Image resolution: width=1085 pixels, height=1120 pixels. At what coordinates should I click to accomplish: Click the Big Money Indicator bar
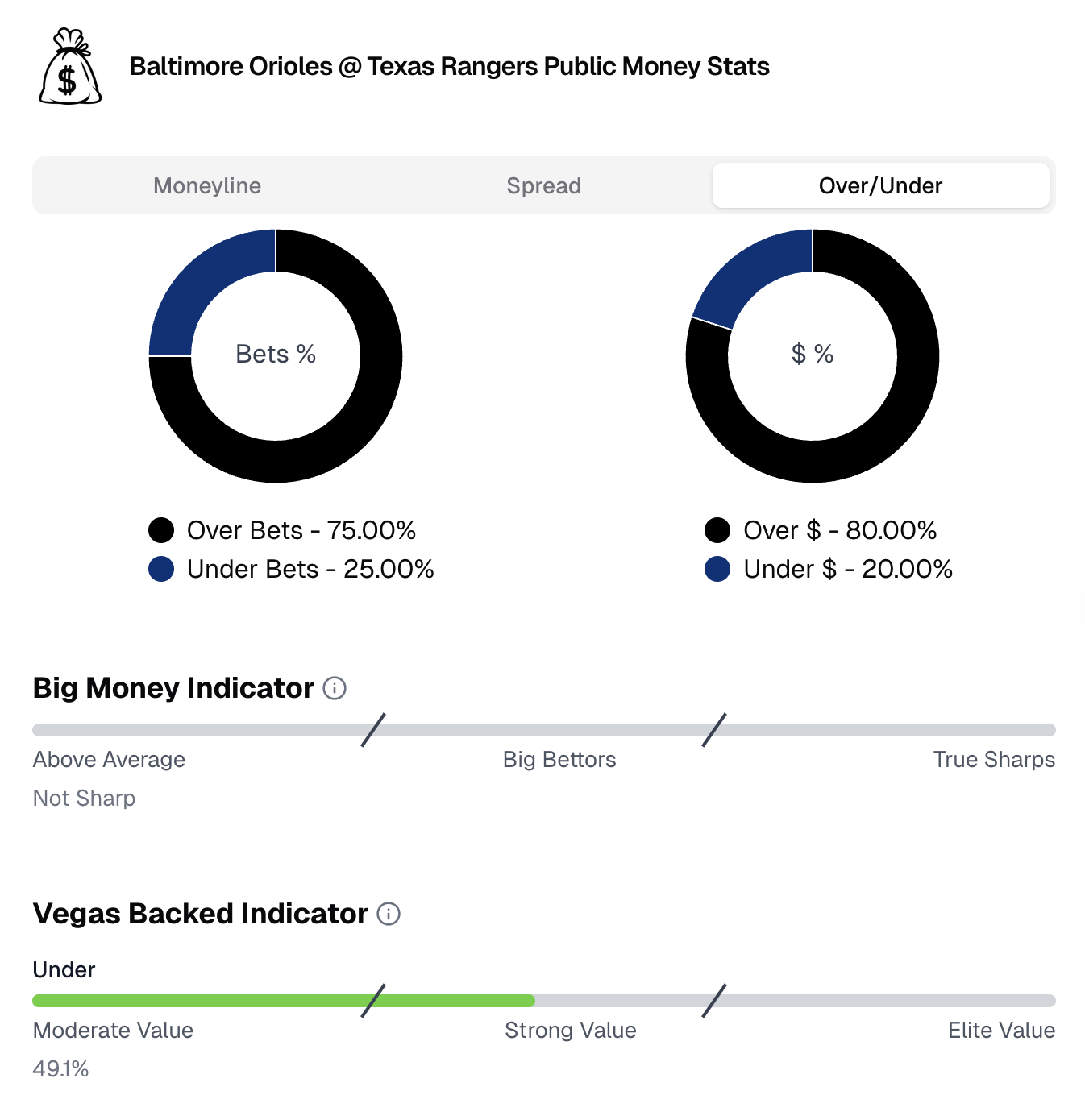[544, 730]
